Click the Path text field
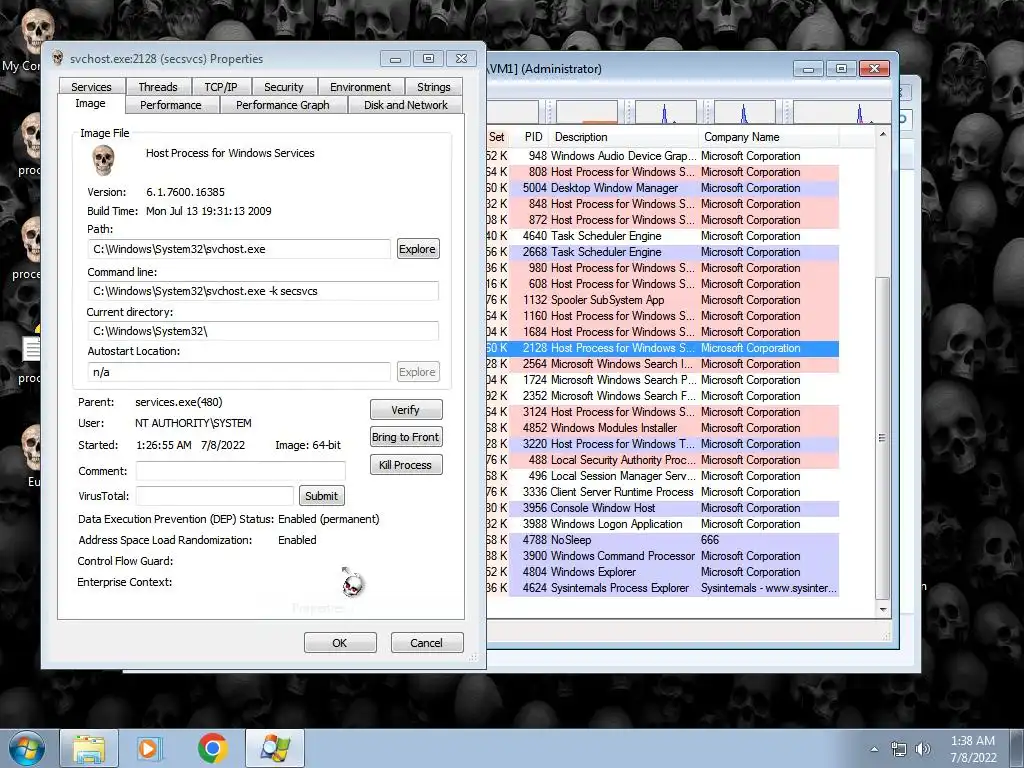Viewport: 1024px width, 768px height. [239, 249]
